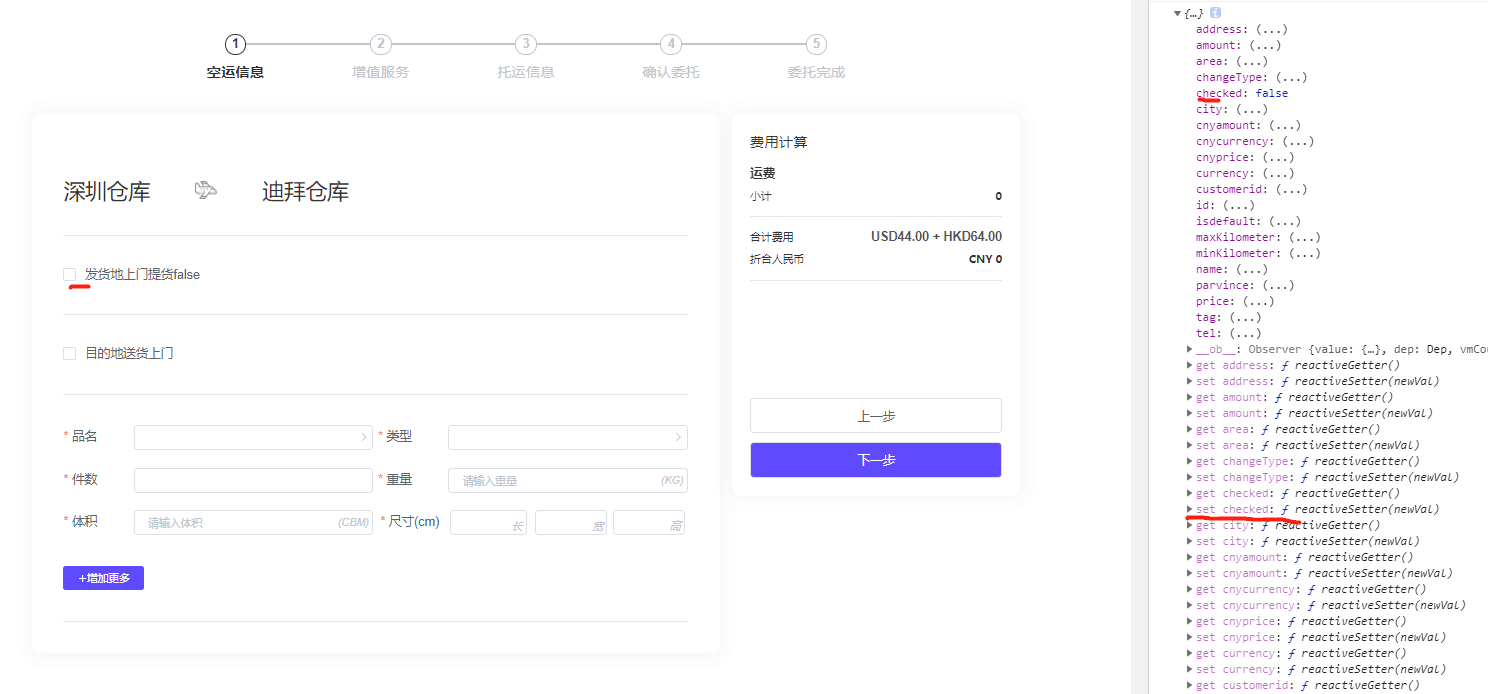Image resolution: width=1488 pixels, height=694 pixels.
Task: Enable the 目的地送货上门 checkbox
Action: coord(69,352)
